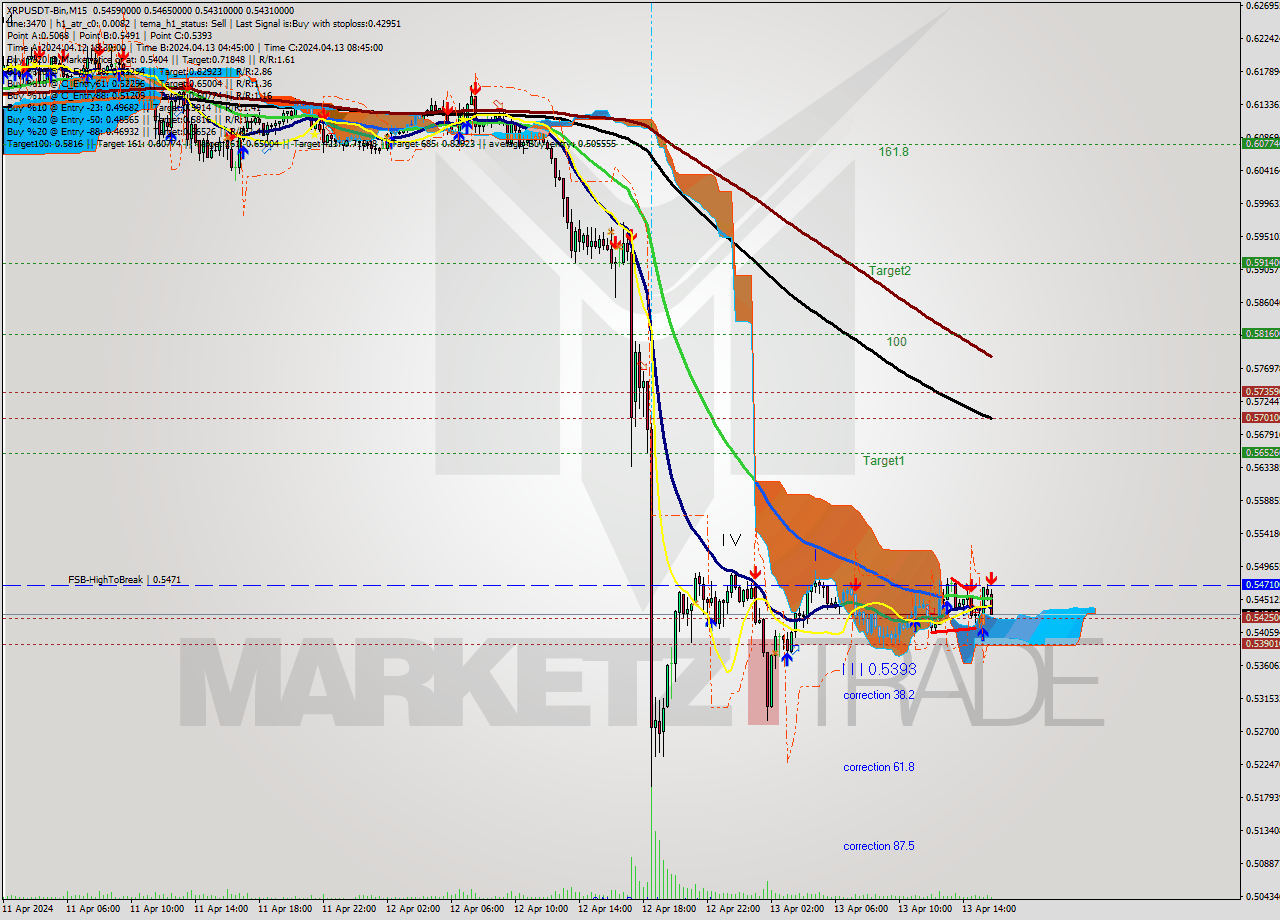Click the red 0.5735 price tag

(1259, 392)
